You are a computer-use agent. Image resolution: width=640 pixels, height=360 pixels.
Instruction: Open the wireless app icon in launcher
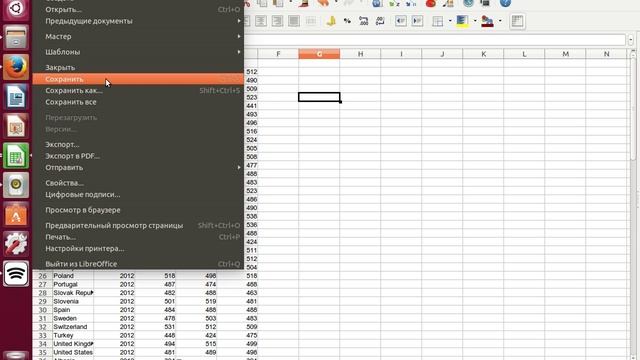tap(16, 273)
